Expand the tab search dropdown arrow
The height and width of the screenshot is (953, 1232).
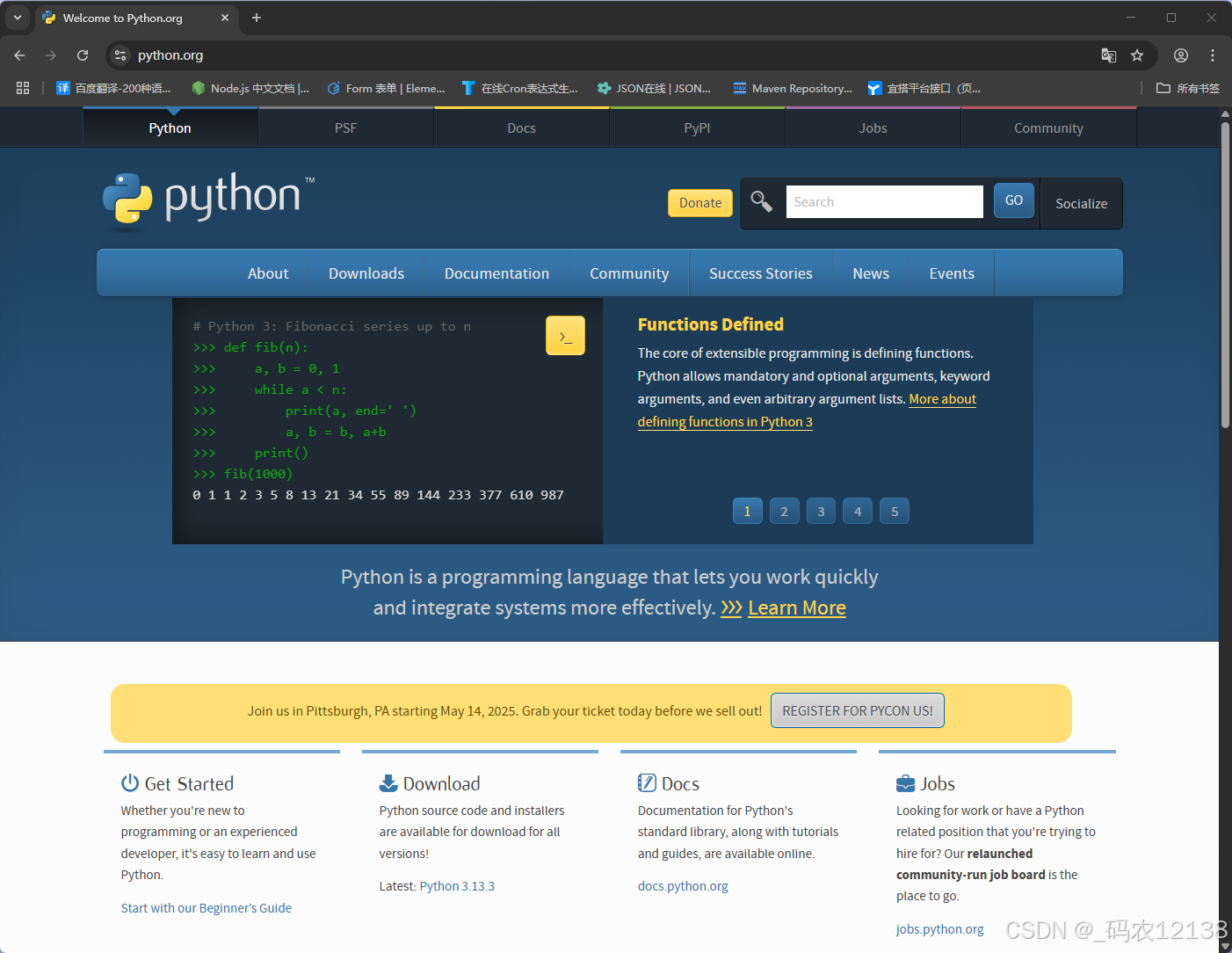[x=18, y=18]
